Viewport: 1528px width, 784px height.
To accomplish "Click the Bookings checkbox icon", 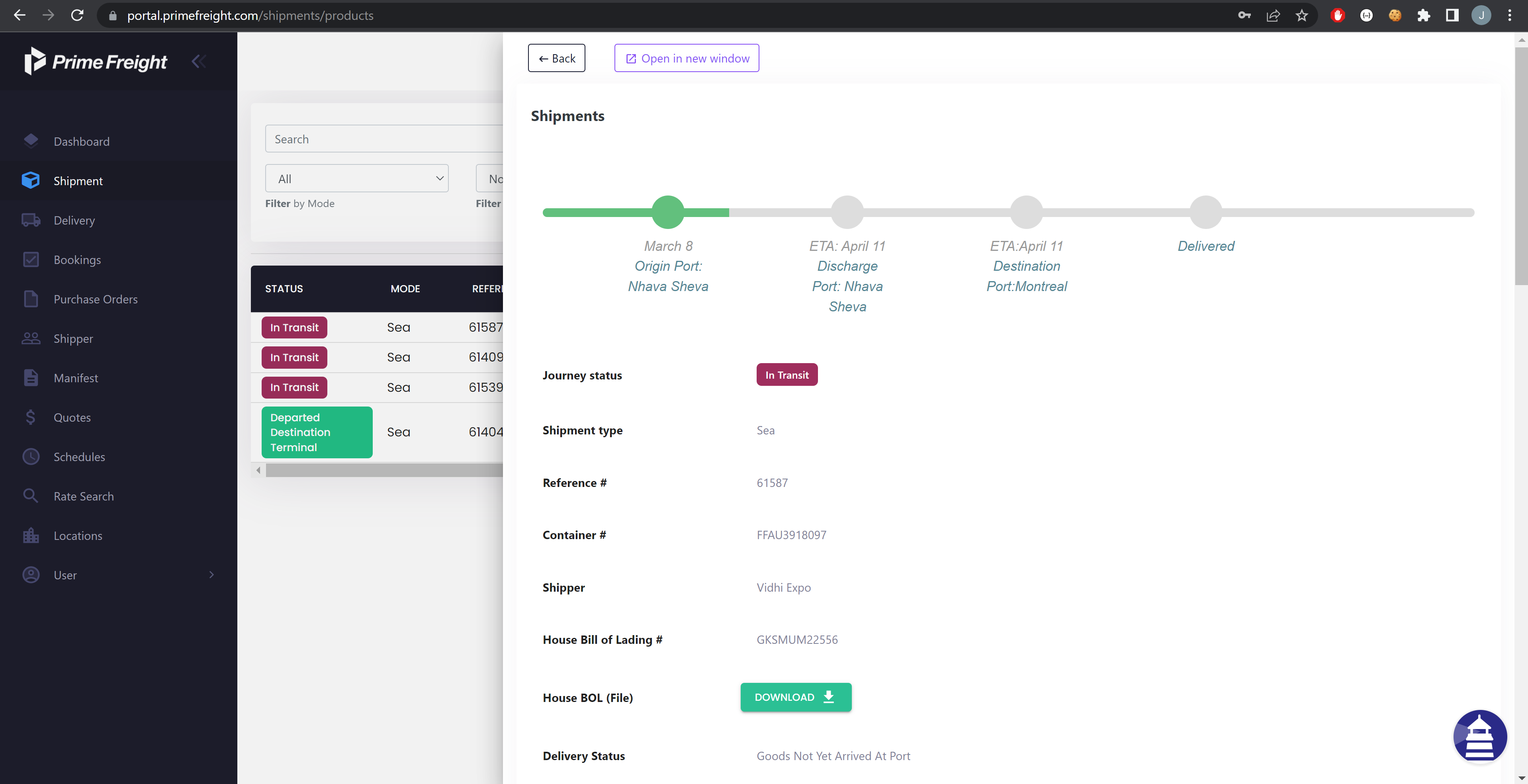I will click(31, 259).
